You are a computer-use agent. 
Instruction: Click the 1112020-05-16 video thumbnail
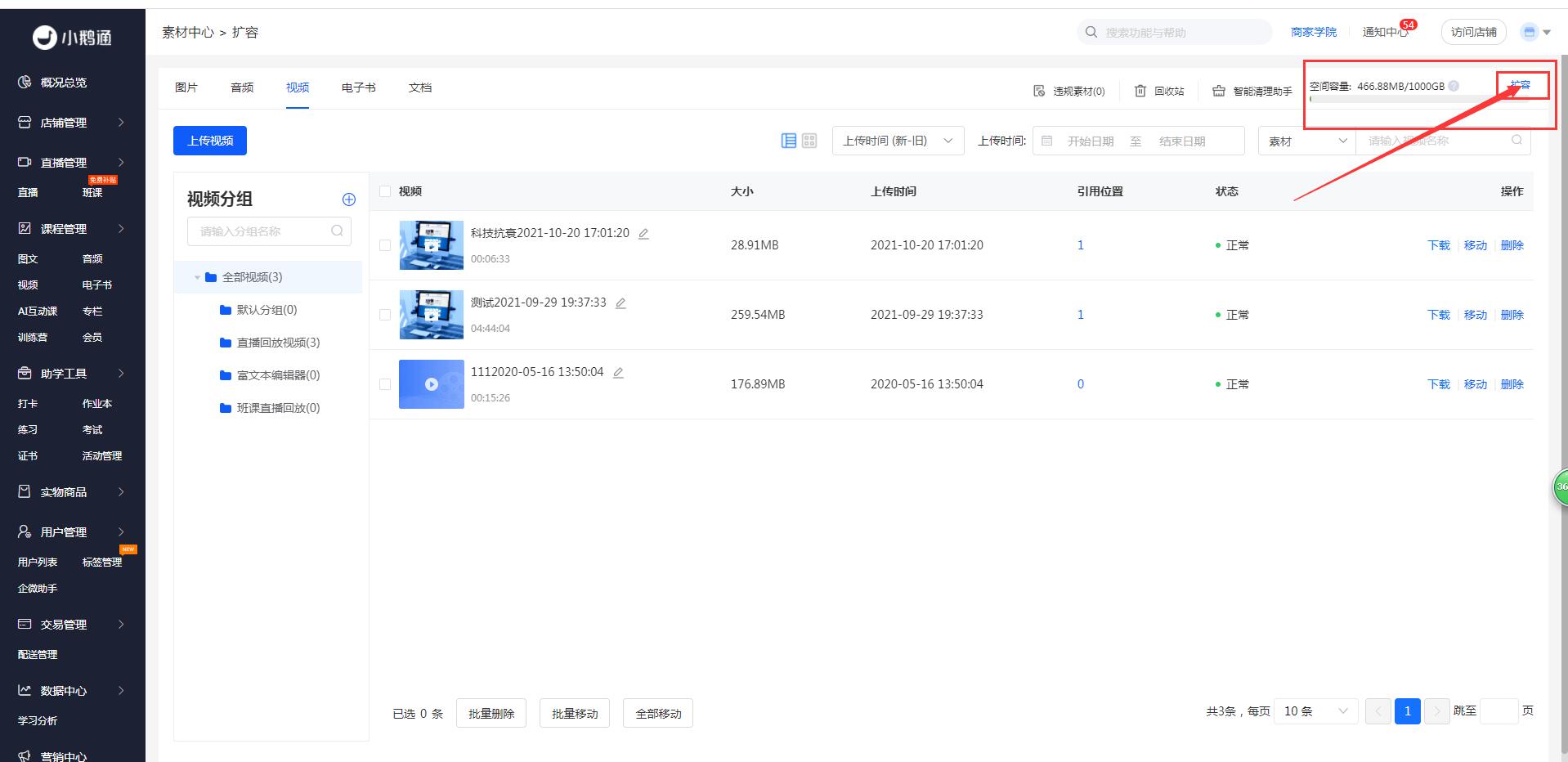tap(431, 384)
